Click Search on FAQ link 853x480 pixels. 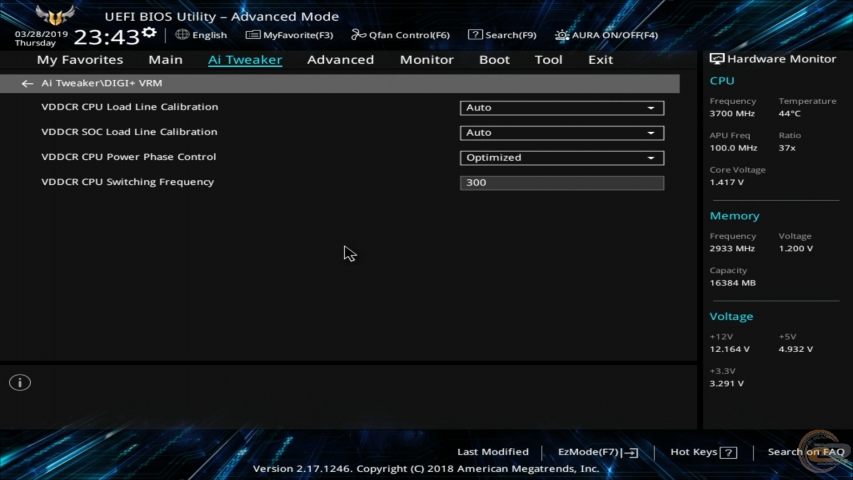(805, 452)
